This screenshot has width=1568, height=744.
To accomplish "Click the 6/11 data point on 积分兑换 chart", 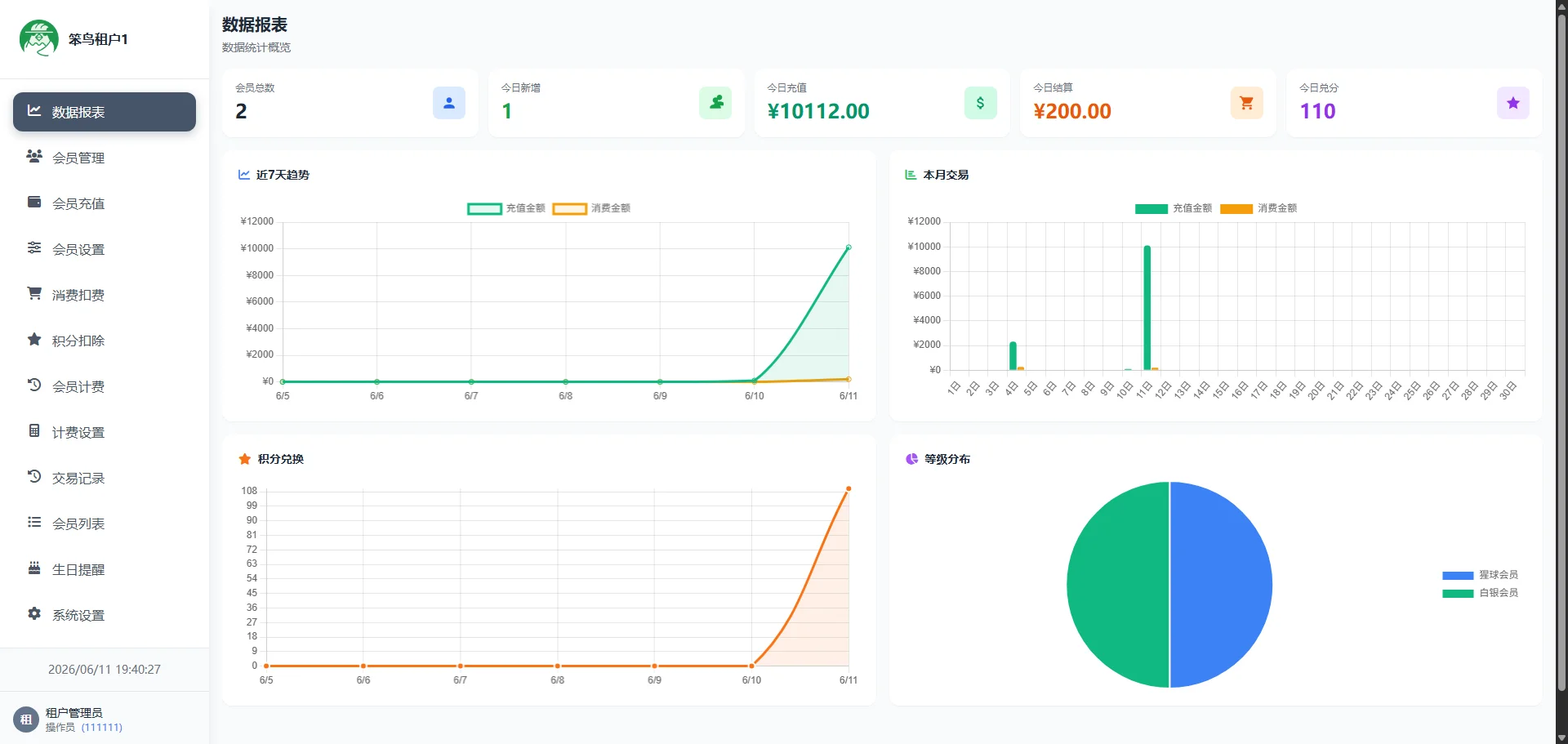I will [849, 488].
